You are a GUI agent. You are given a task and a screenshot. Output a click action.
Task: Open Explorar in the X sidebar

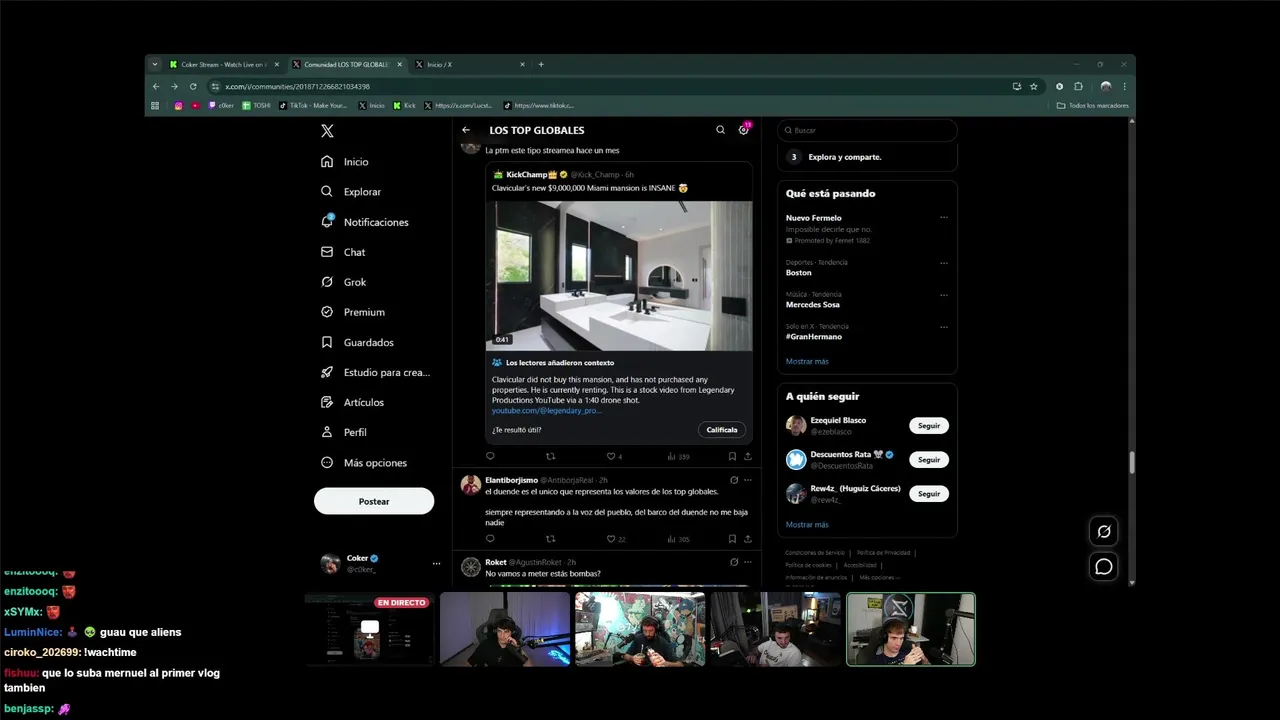(351, 191)
